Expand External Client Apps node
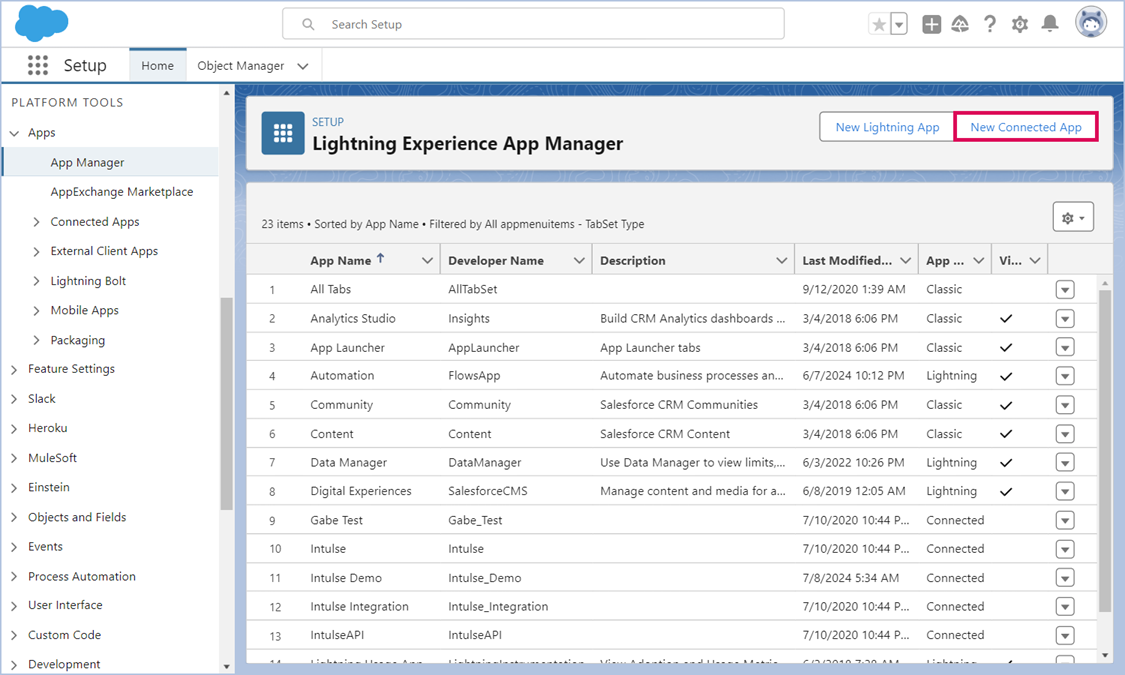 point(36,252)
